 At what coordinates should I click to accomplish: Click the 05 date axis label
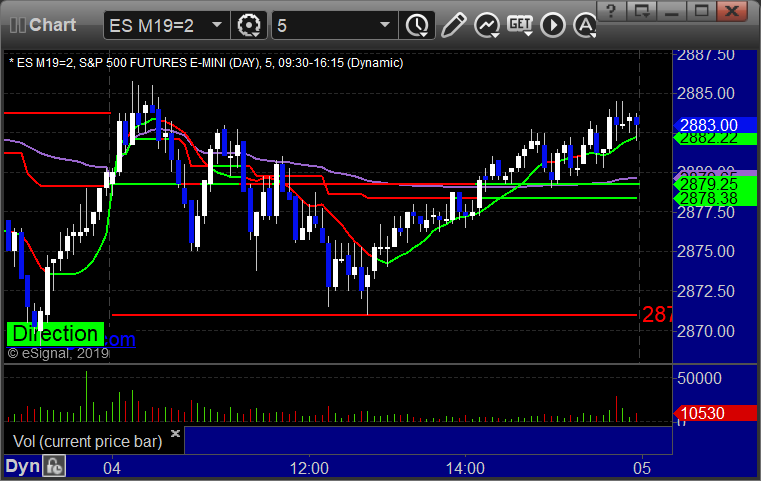[642, 468]
